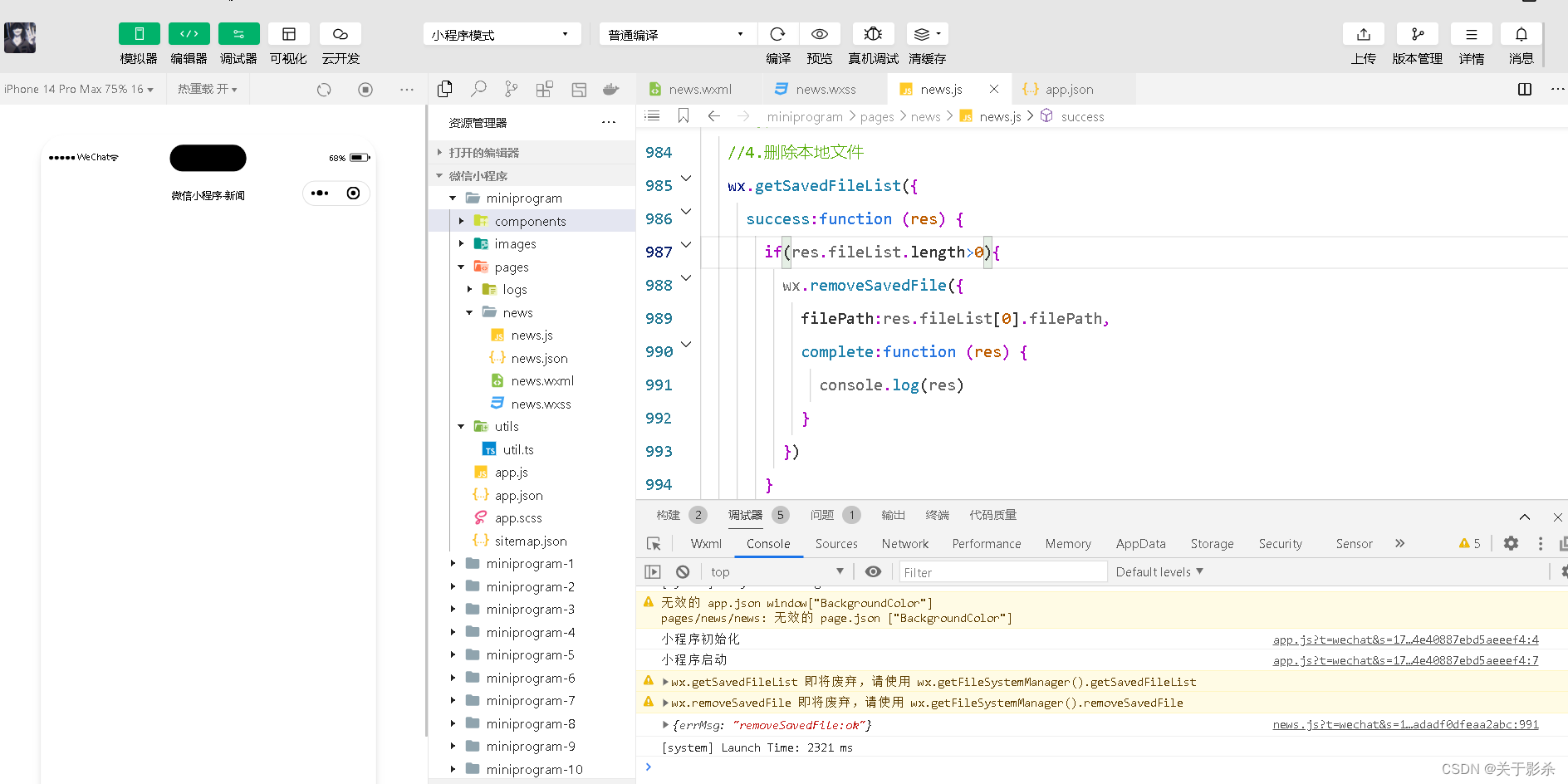Click the console Filter input field
Image resolution: width=1568 pixels, height=784 pixels.
tap(1003, 572)
